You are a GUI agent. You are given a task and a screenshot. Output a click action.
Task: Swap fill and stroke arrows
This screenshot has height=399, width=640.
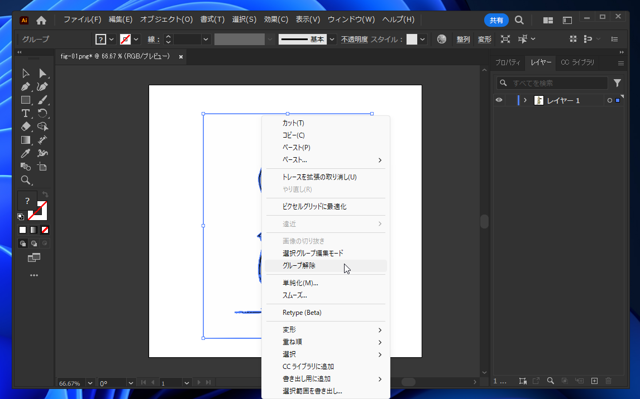[45, 195]
